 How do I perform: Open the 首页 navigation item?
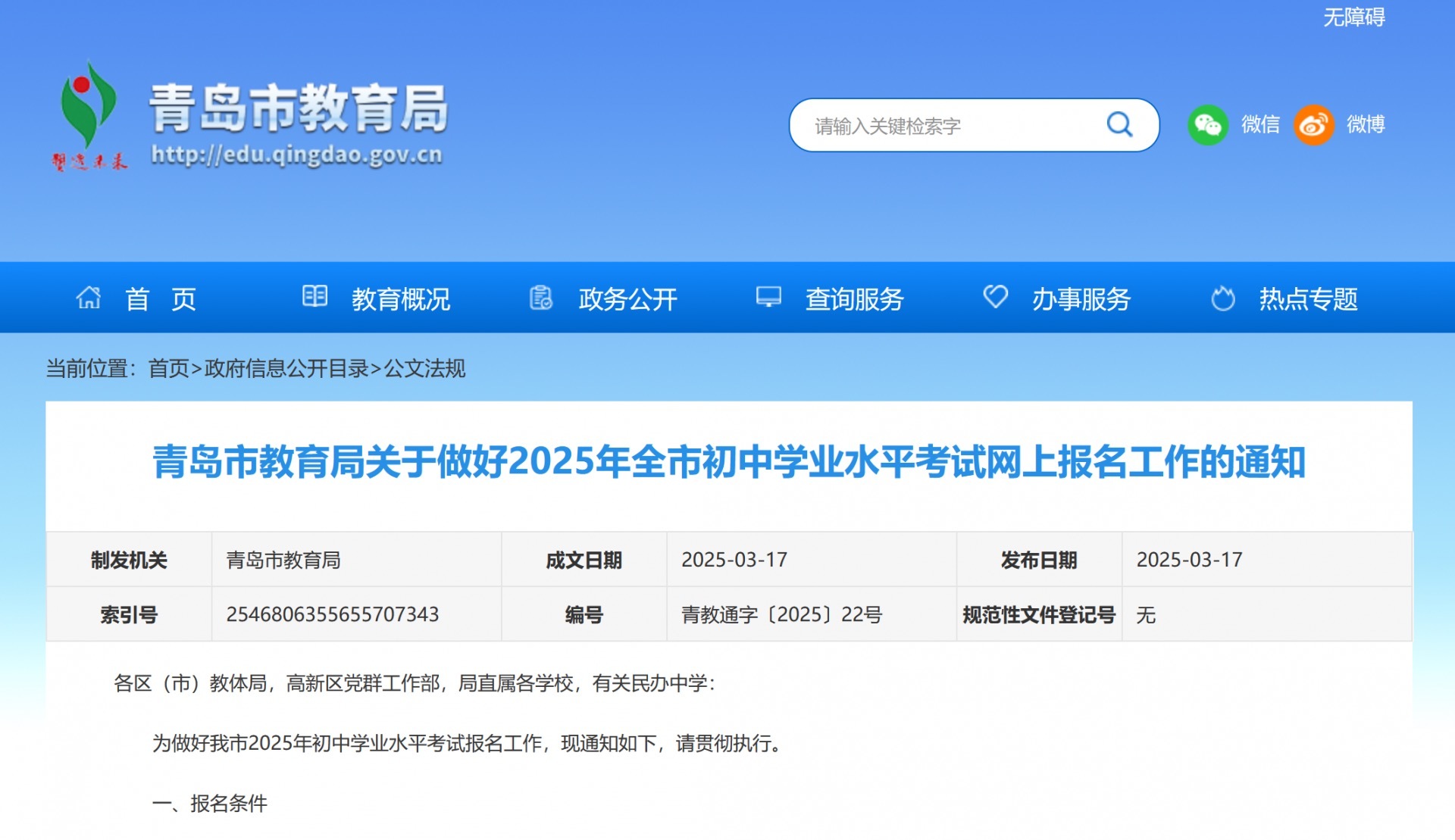click(x=161, y=299)
